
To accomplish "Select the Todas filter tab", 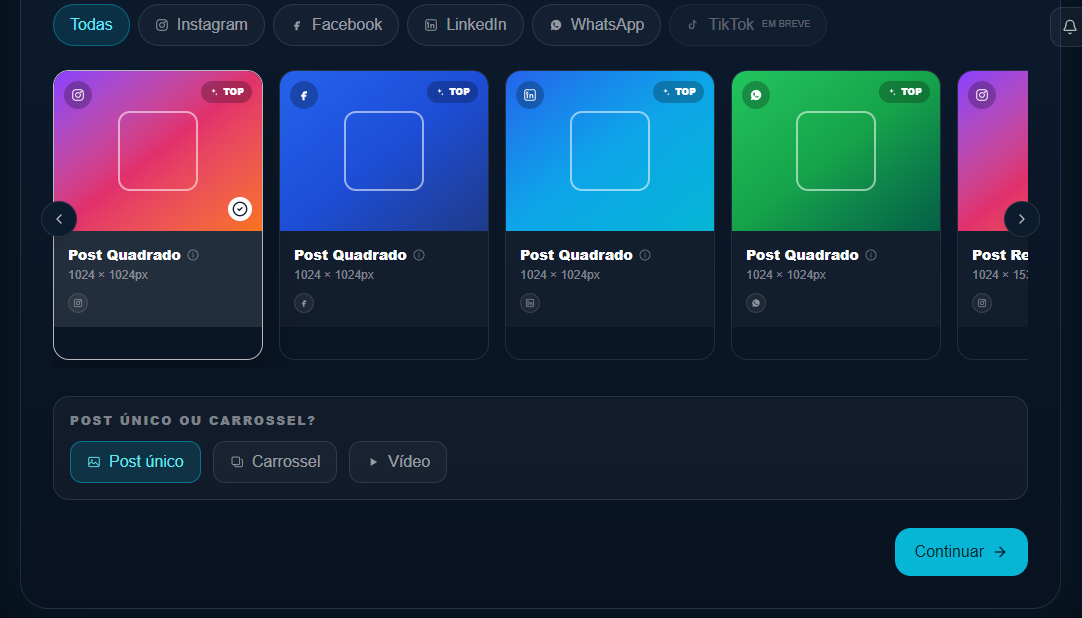I will (91, 25).
